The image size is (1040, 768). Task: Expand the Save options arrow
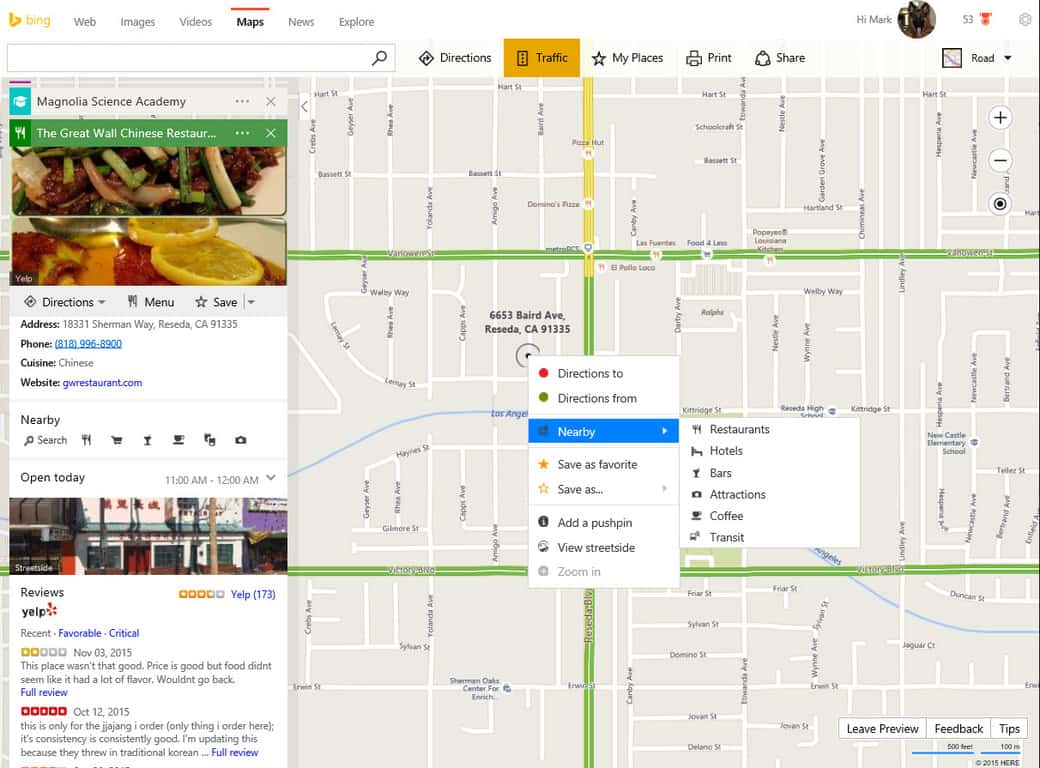251,302
